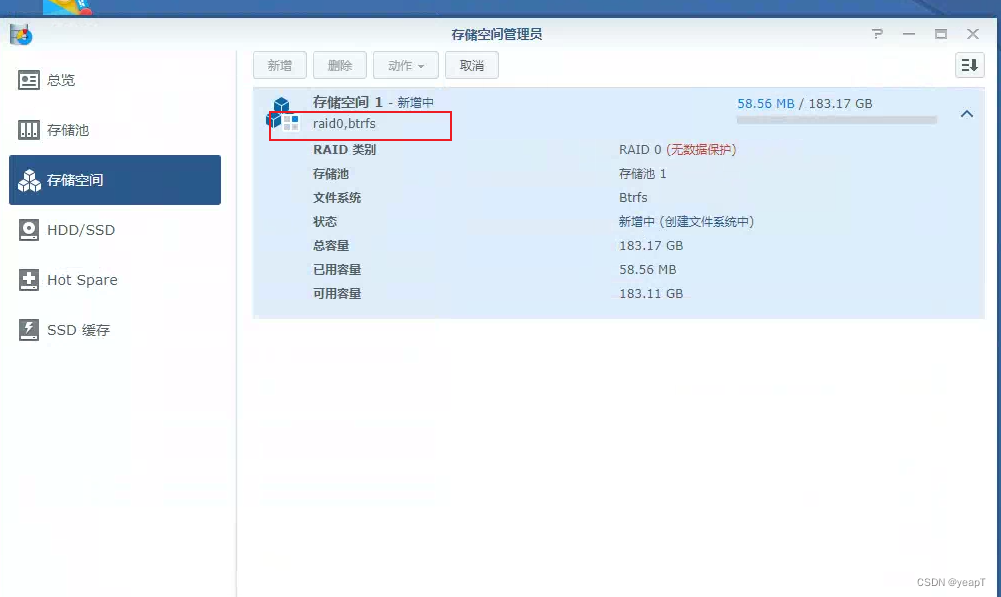Image resolution: width=1001 pixels, height=597 pixels.
Task: Select the 存储空间 1 - 新增中 title
Action: pos(373,102)
